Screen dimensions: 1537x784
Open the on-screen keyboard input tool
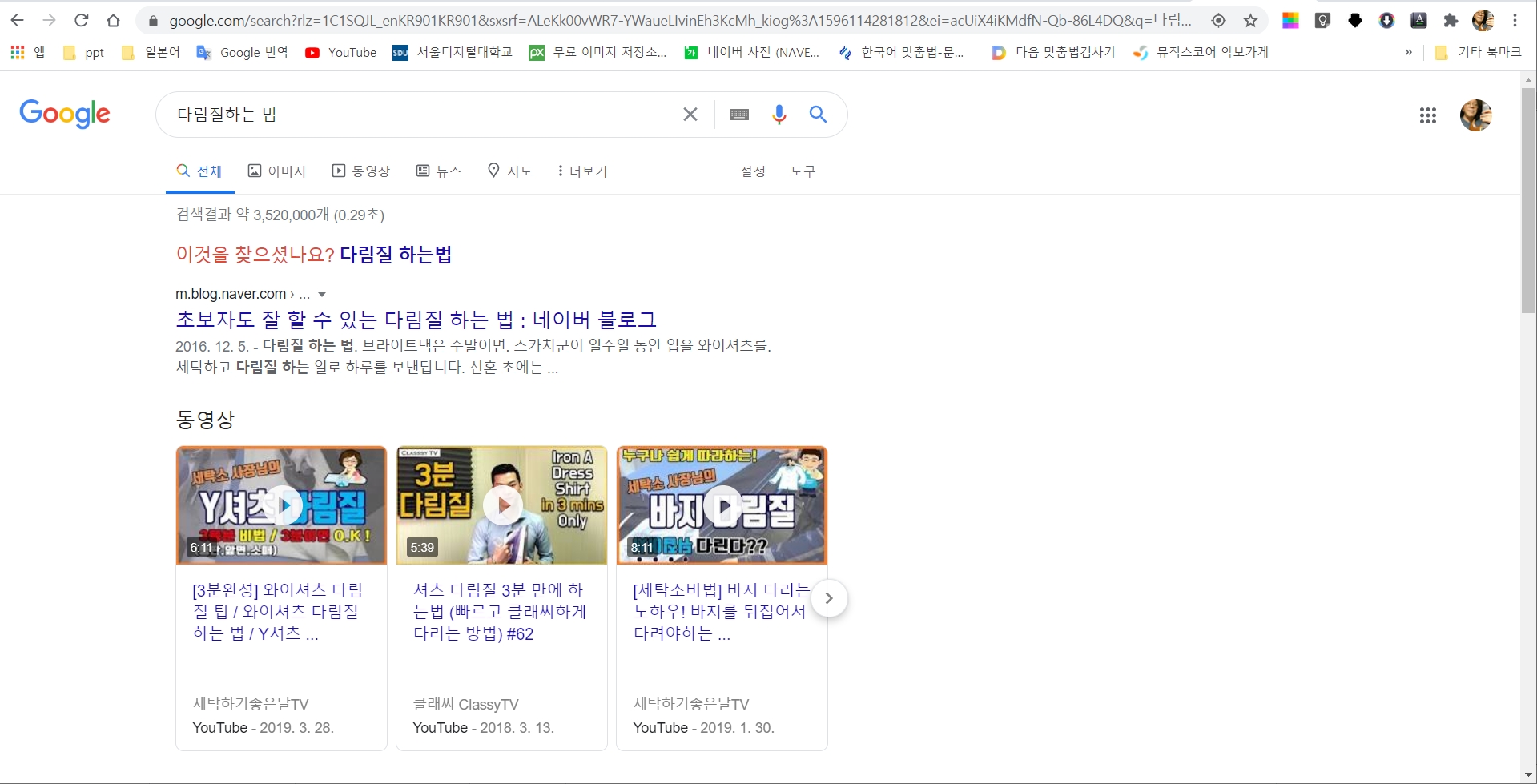[739, 115]
